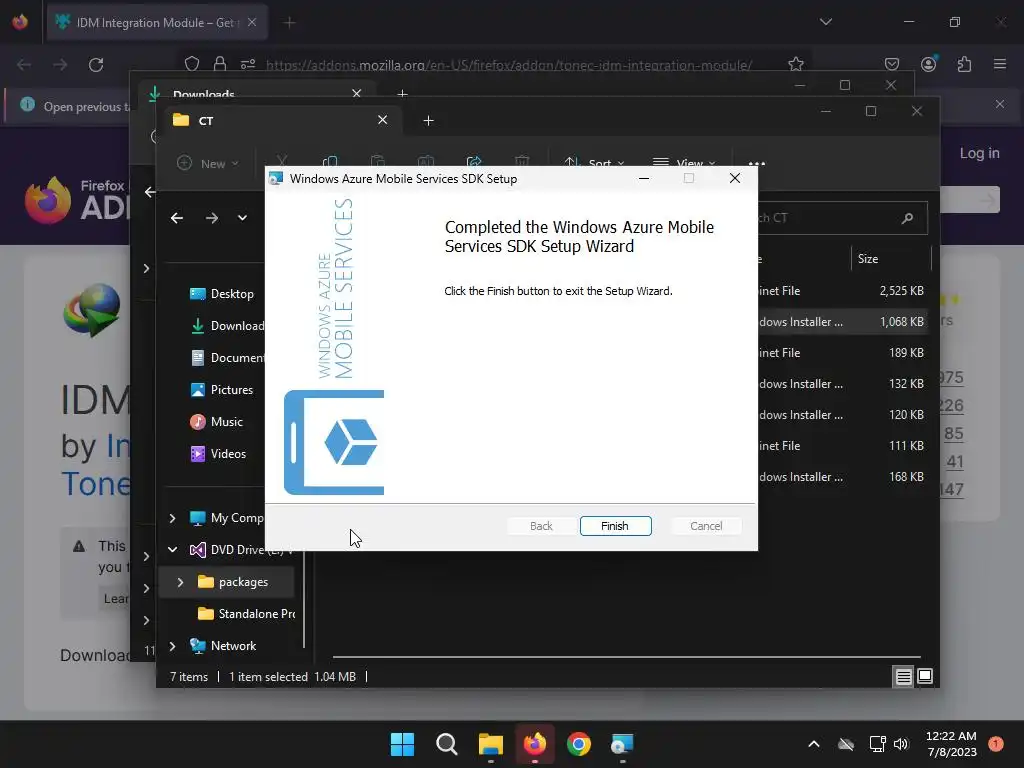Select the 2,525 KB file row
The width and height of the screenshot is (1024, 768).
[842, 291]
